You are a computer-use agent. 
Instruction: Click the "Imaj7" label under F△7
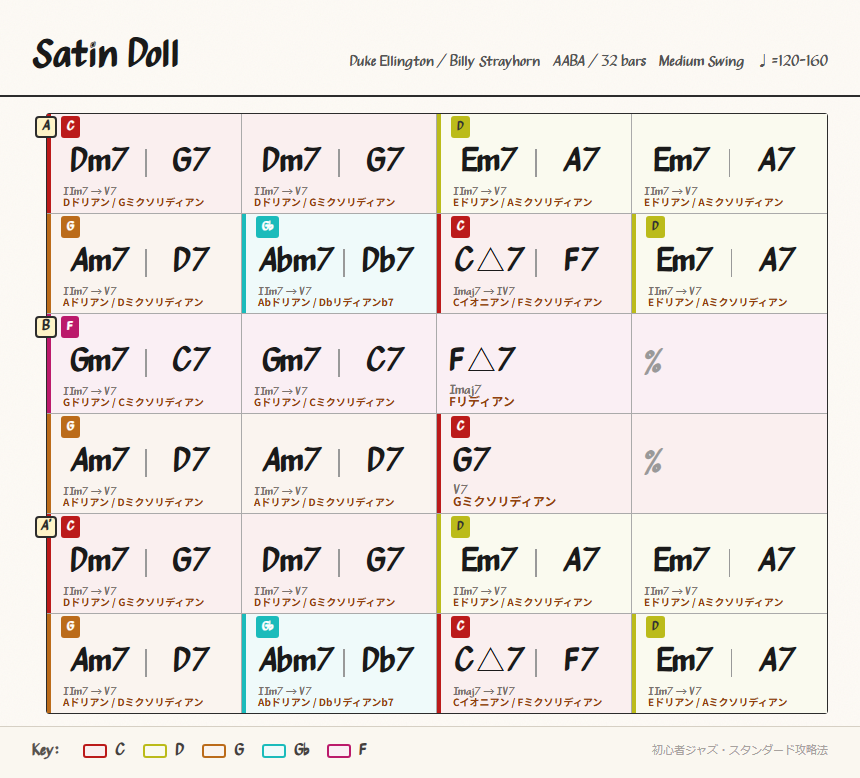coord(465,390)
